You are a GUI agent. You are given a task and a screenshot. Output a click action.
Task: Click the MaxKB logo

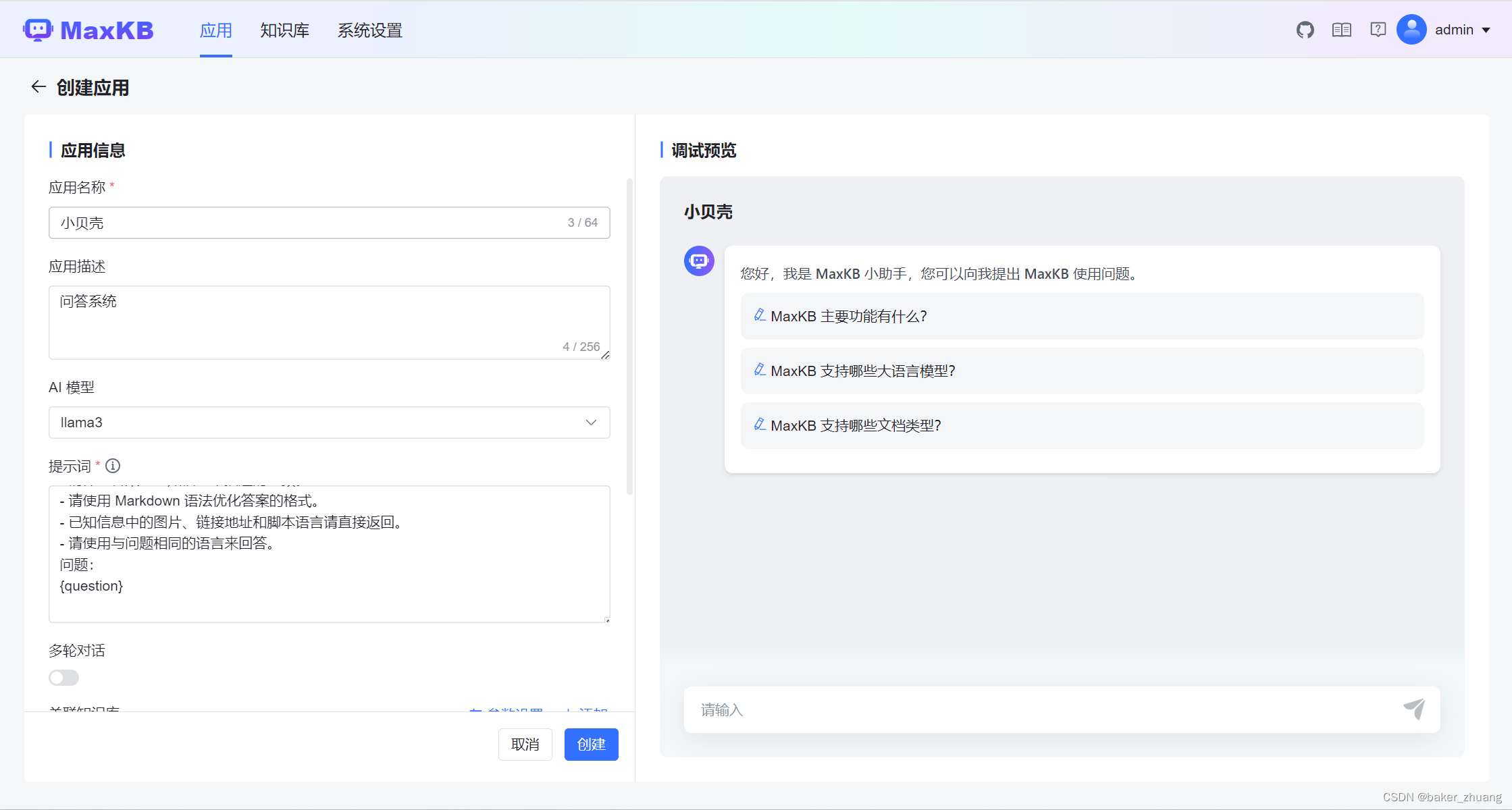click(88, 30)
